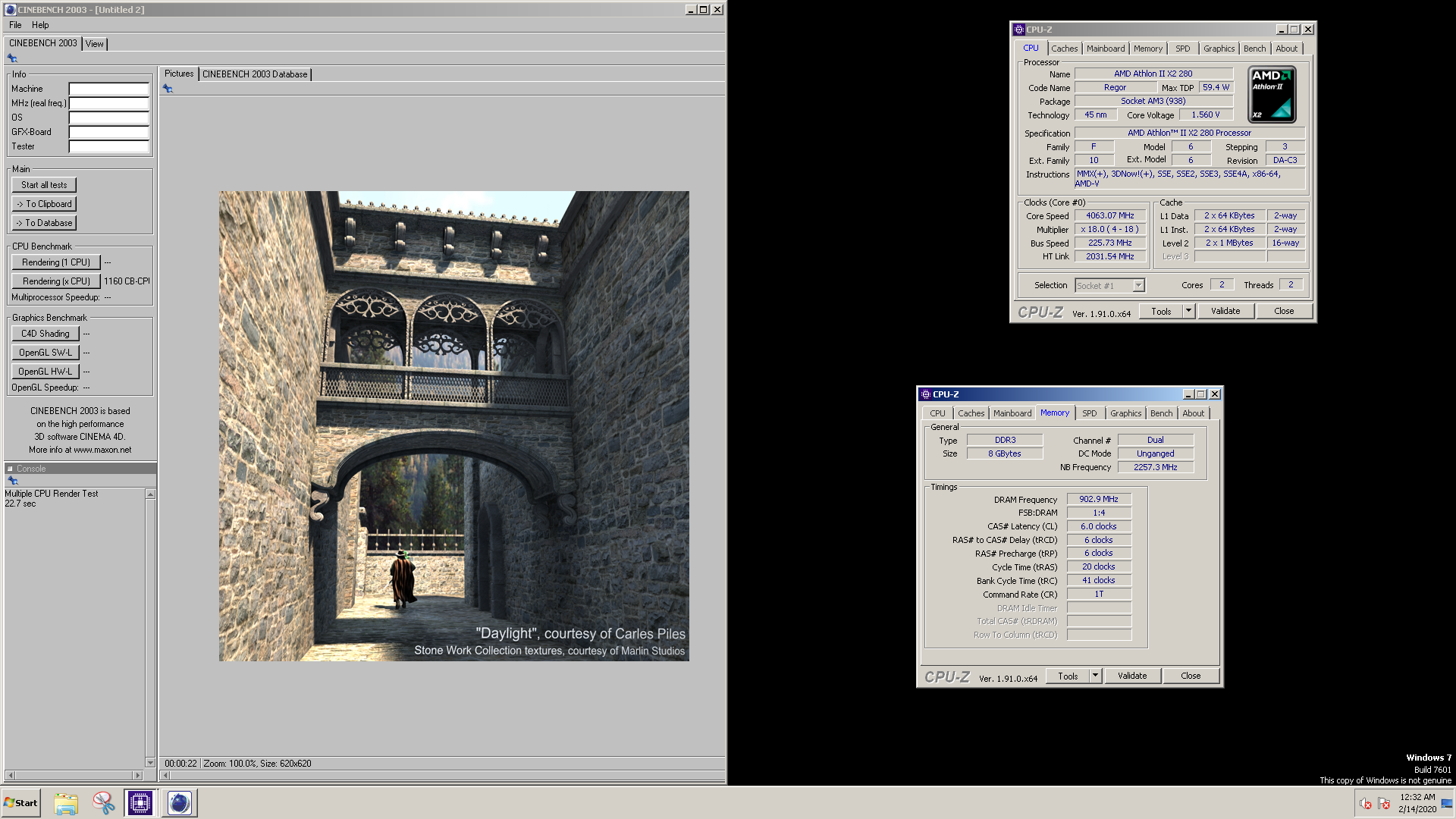Open the Help menu

[40, 25]
